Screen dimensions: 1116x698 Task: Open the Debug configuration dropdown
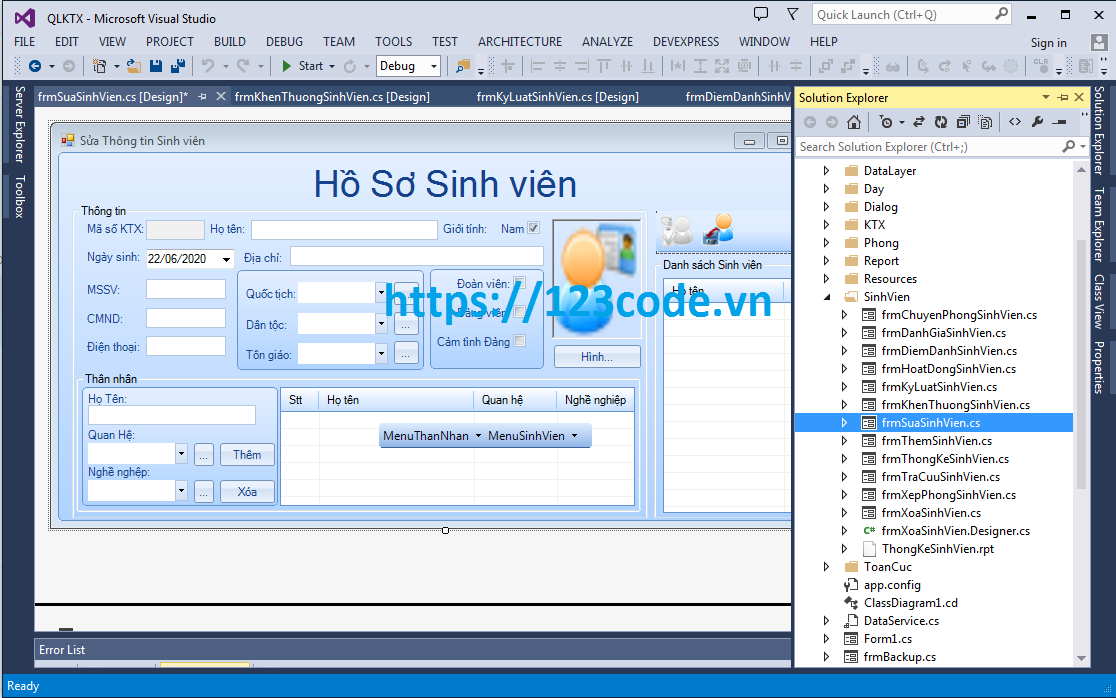[x=434, y=66]
